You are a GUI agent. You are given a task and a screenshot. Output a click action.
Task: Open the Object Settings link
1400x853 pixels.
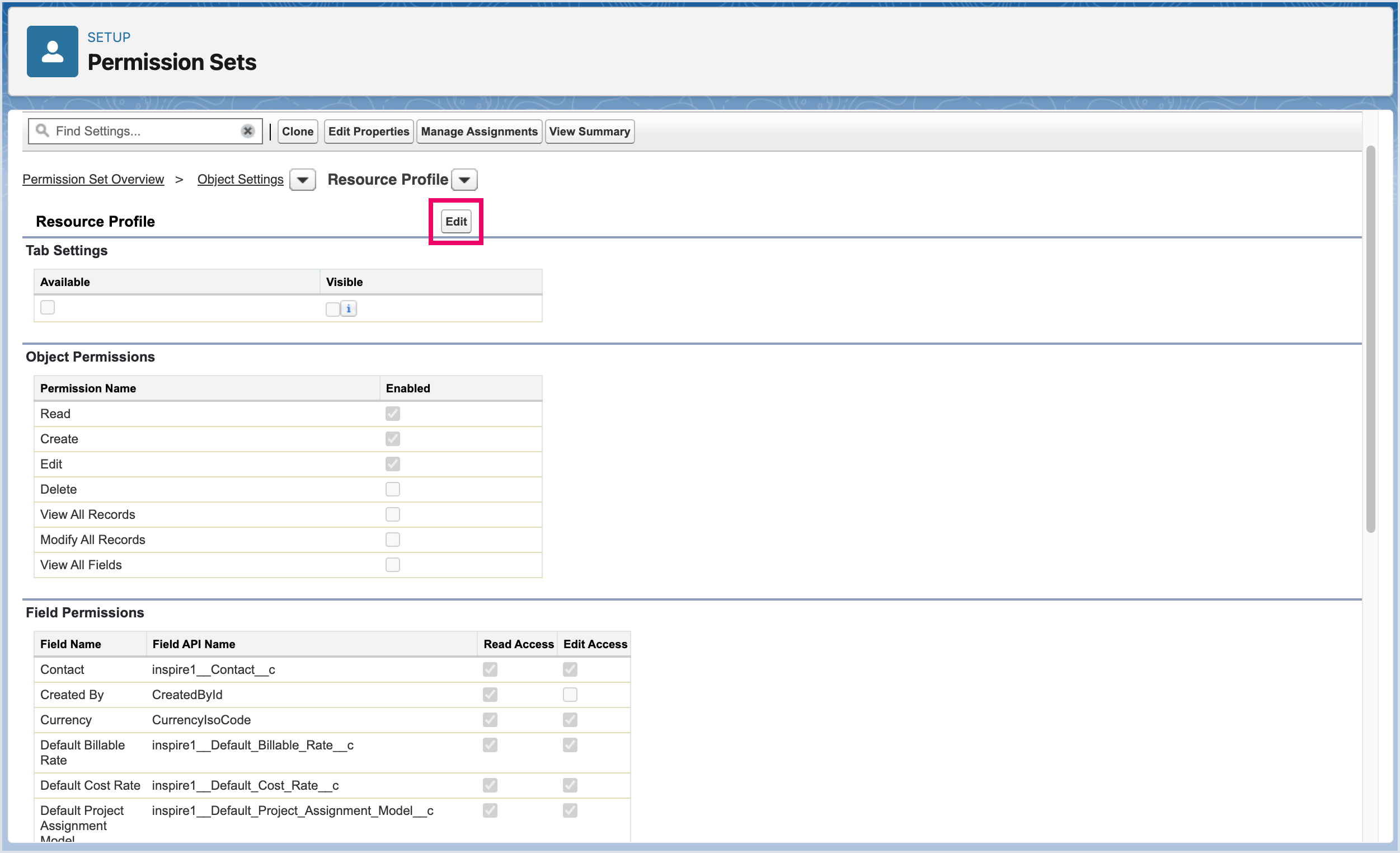241,180
